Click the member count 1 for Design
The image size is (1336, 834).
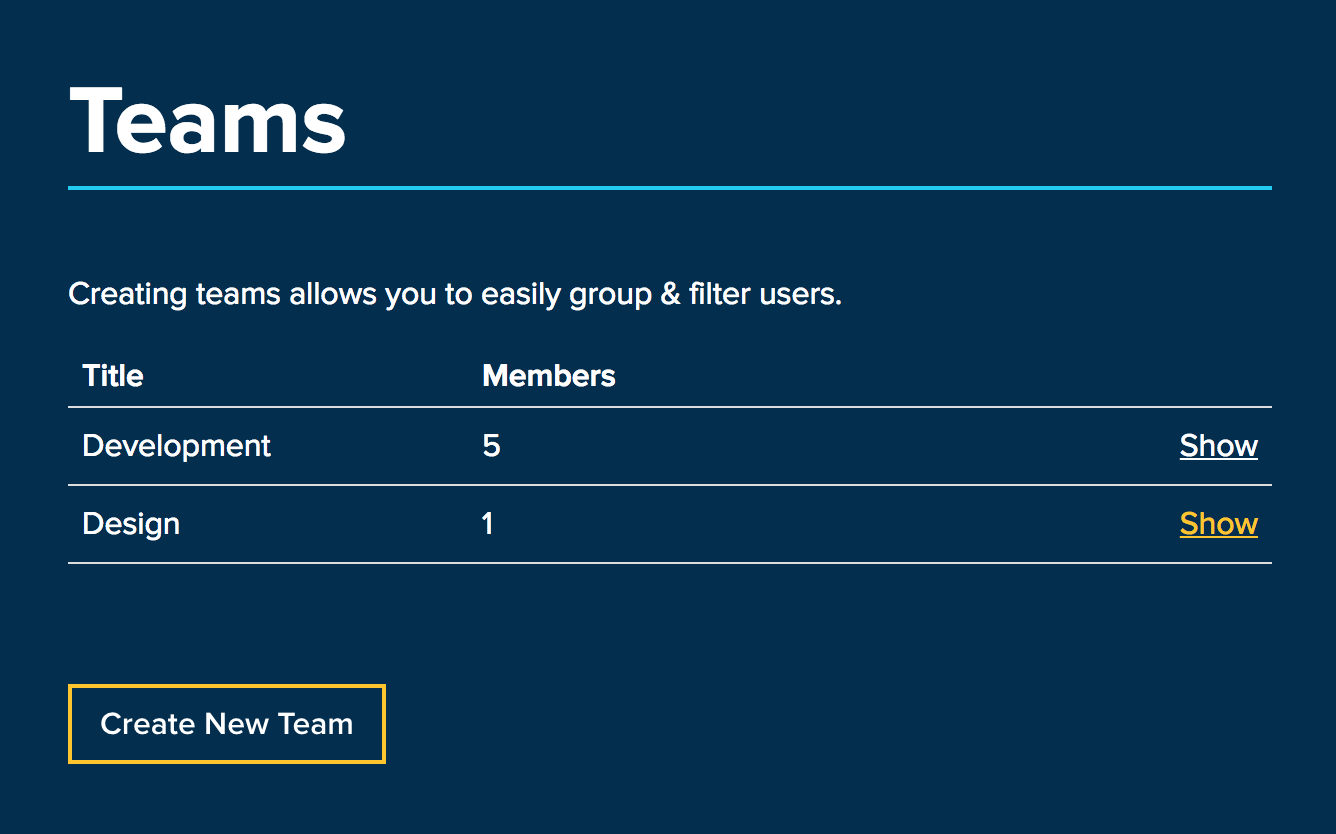tap(488, 524)
